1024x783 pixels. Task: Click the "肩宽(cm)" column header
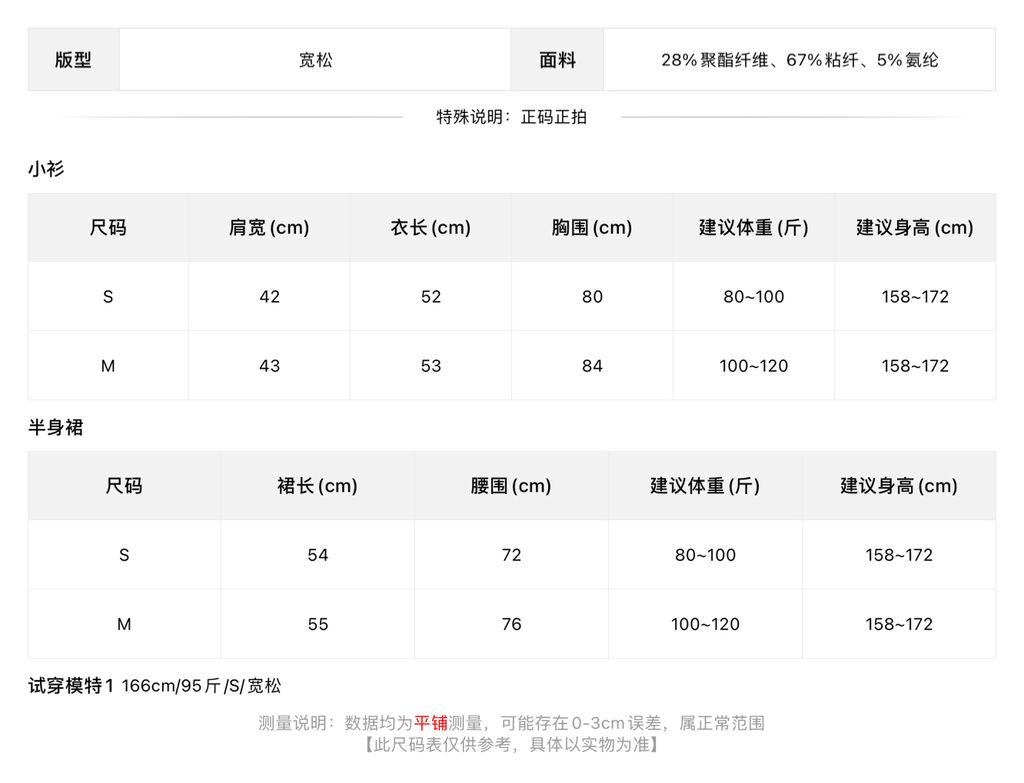(269, 227)
